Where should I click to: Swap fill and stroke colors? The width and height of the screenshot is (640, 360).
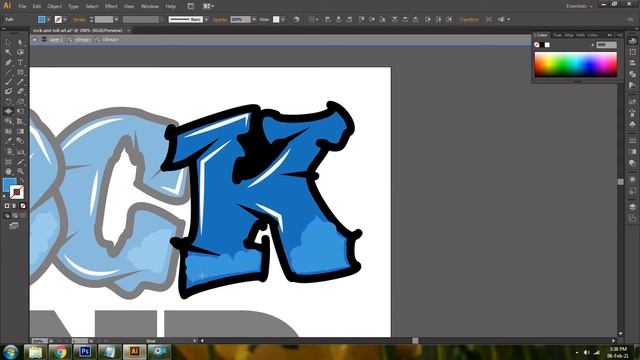[22, 180]
